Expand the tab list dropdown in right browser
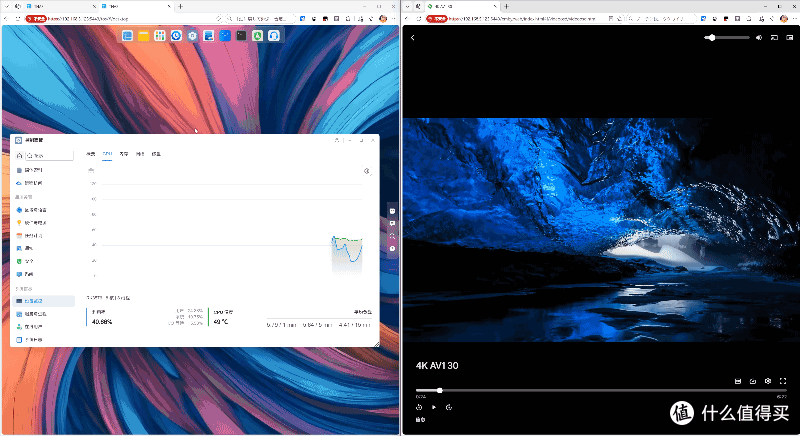 point(407,6)
